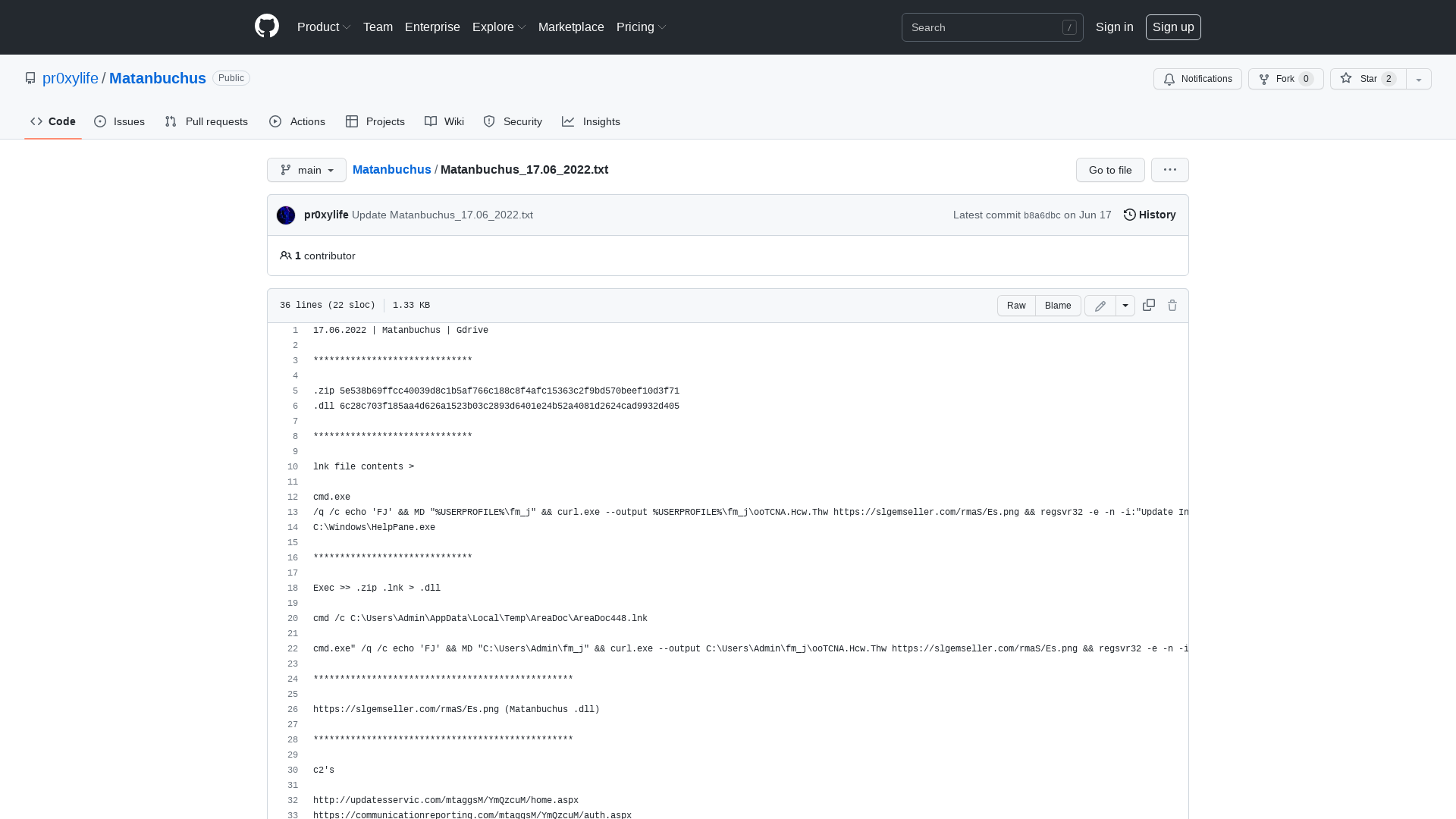
Task: Delete the file with trash icon
Action: (x=1172, y=305)
